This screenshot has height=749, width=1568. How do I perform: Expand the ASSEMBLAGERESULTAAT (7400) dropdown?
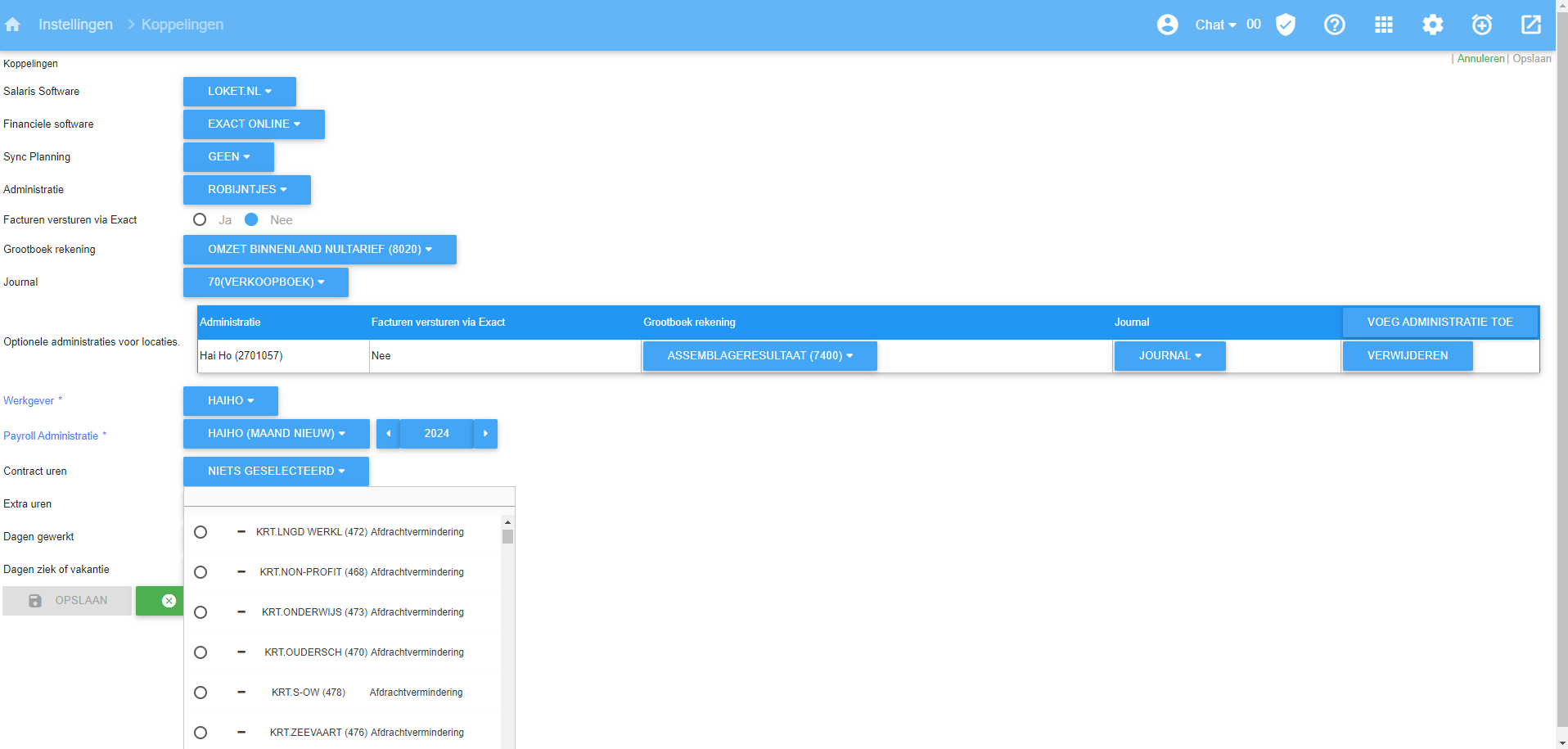coord(759,356)
